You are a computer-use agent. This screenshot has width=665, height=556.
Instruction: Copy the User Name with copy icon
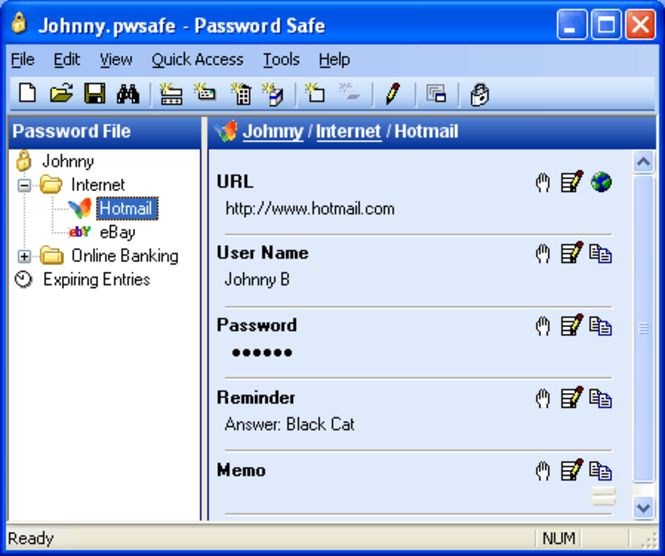601,254
